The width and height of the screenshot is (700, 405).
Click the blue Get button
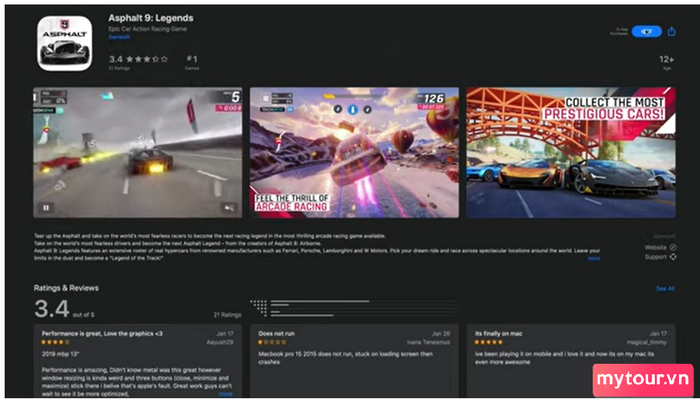[646, 32]
